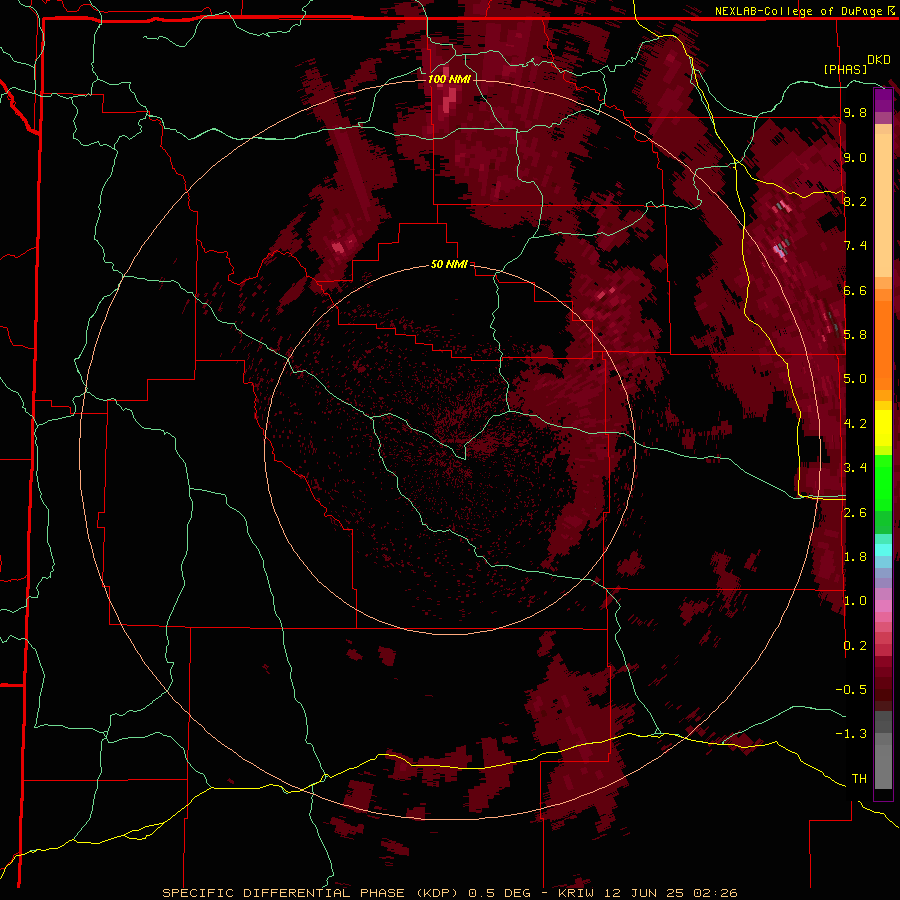Screen dimensions: 900x900
Task: Click the cyan segment of the color bar
Action: [883, 550]
